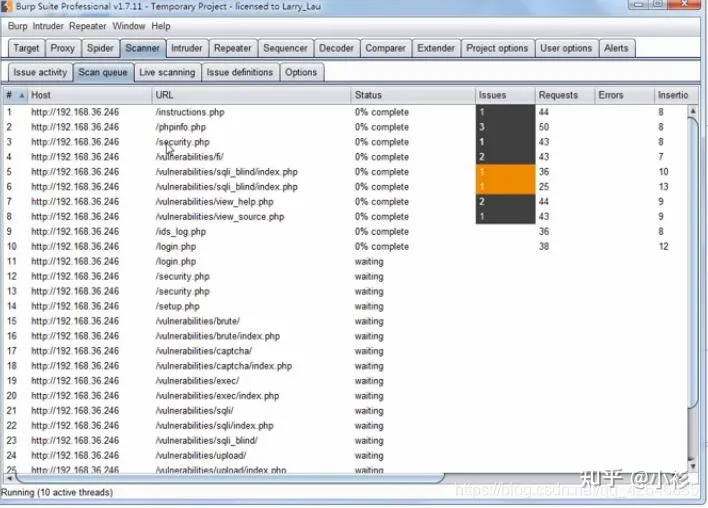This screenshot has height=508, width=708.
Task: Open the Sequencer tab
Action: (x=285, y=48)
